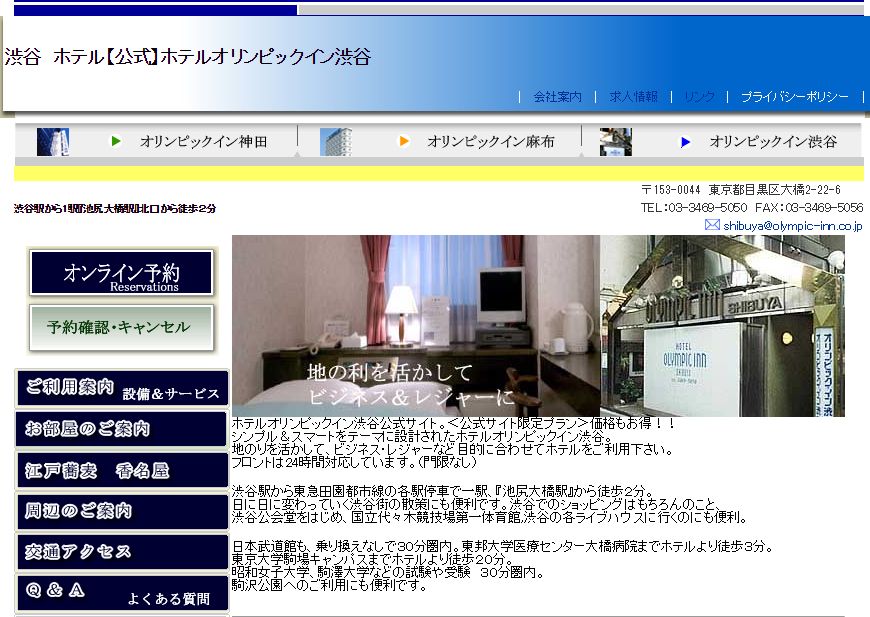Viewport: 870px width, 617px height.
Task: Open the プライバシーポリシー link
Action: 795,97
